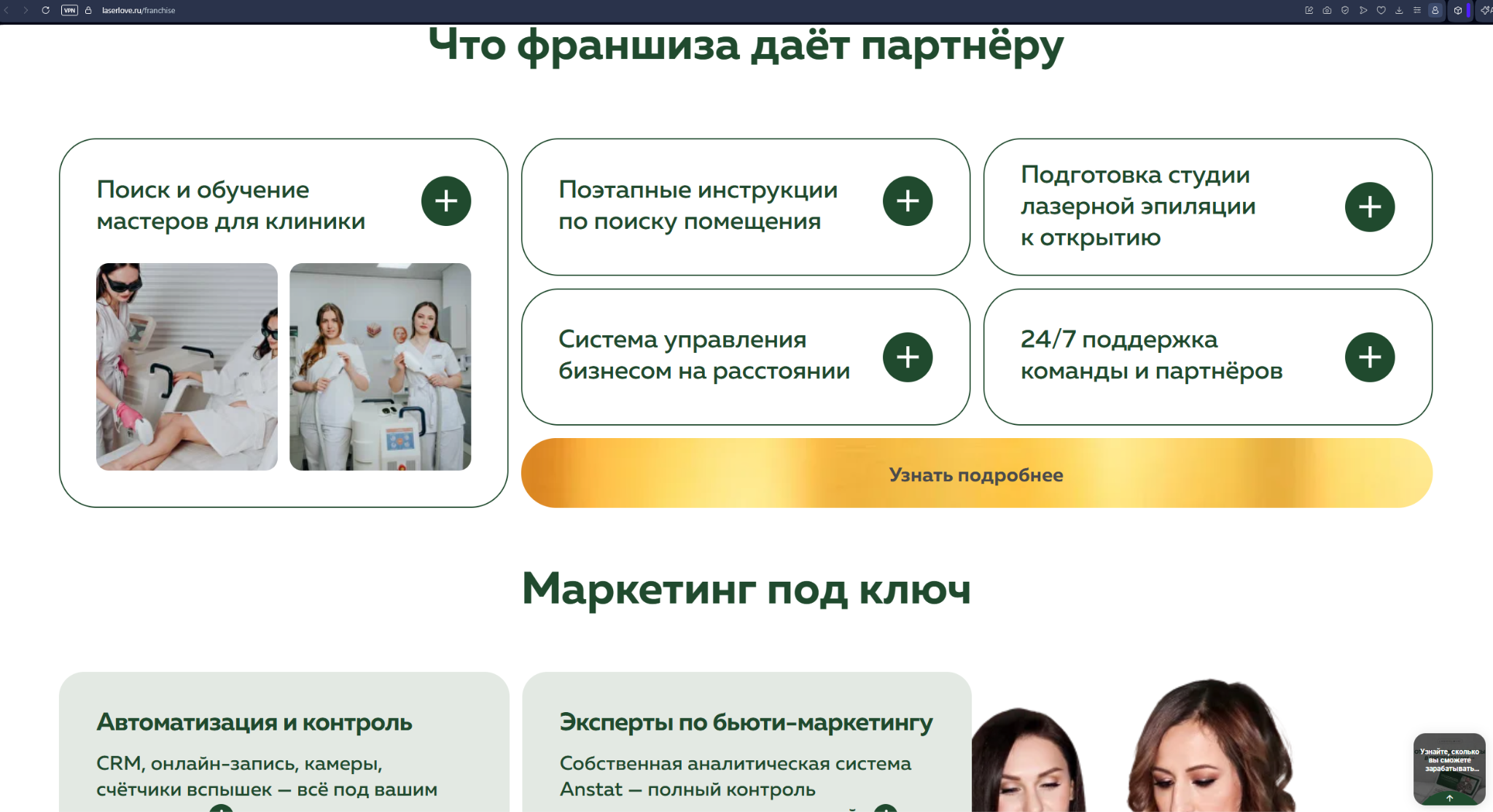
Task: Click 'Подготовка студии лазерной эпиляции к открытию' text
Action: pyautogui.click(x=1138, y=206)
